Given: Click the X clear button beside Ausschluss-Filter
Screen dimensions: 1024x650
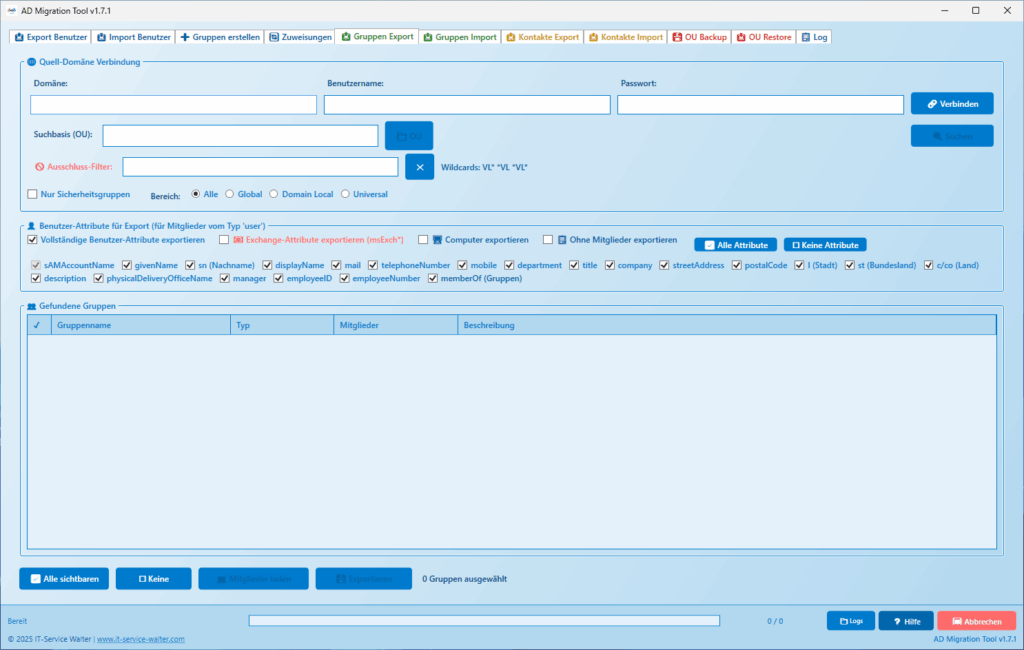Looking at the screenshot, I should [x=419, y=167].
